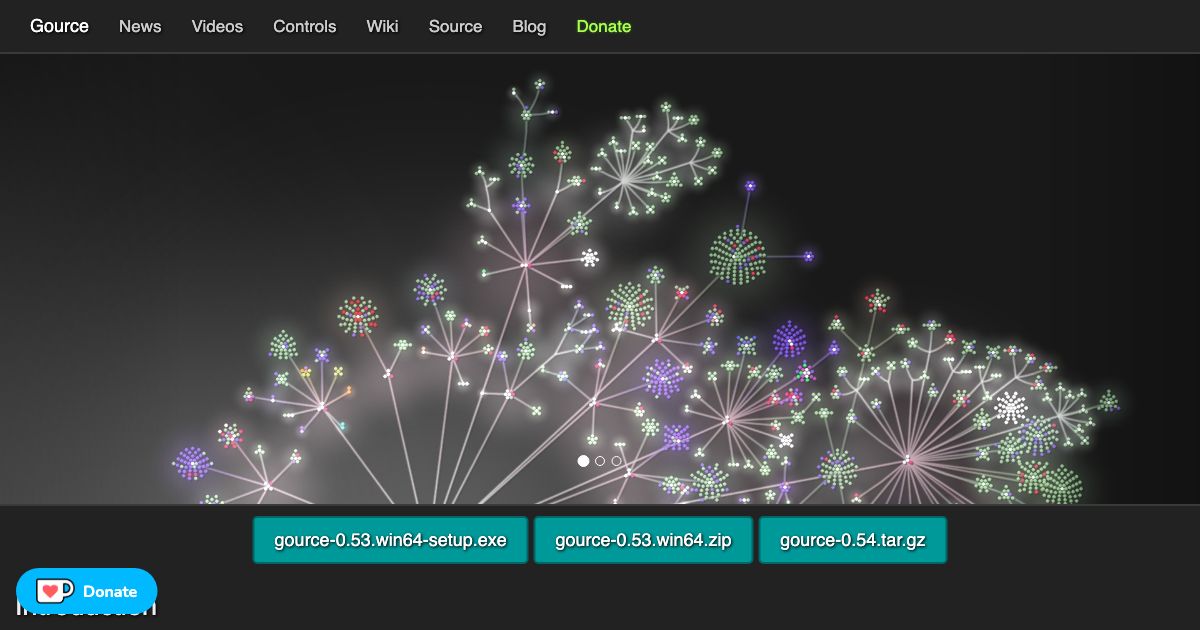
Task: Click the Donate text label in the Ko-fi widget
Action: (110, 591)
